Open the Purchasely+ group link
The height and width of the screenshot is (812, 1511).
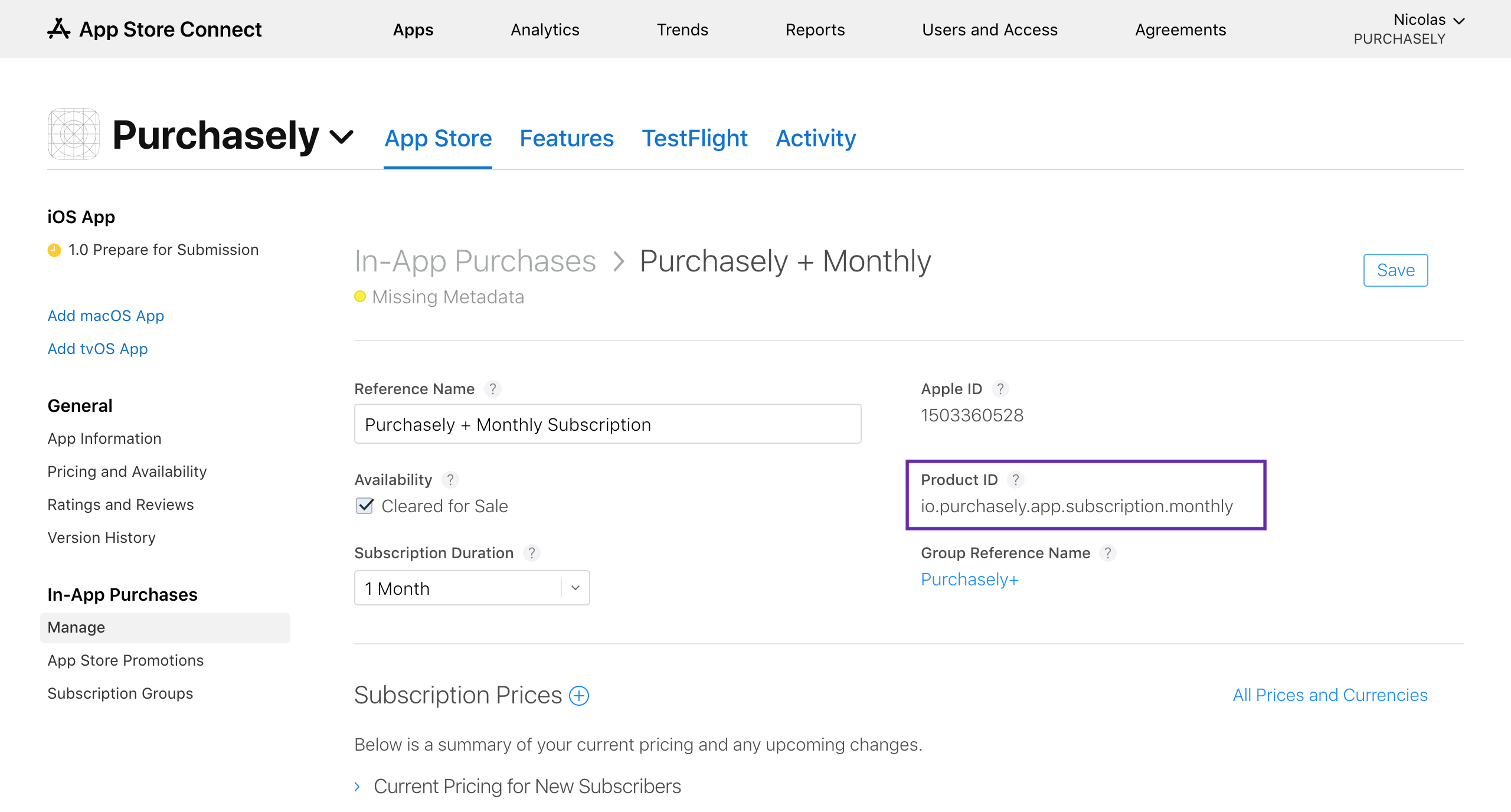tap(970, 579)
